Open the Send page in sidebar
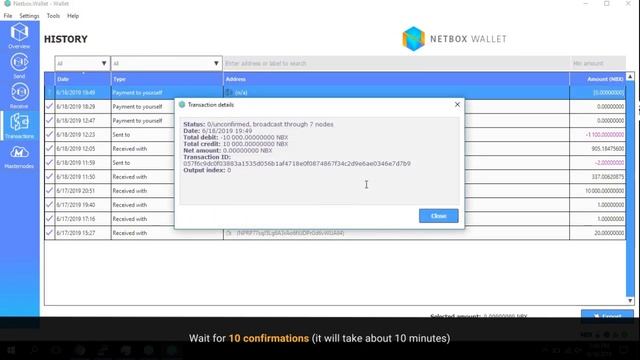640x360 pixels. pos(19,66)
